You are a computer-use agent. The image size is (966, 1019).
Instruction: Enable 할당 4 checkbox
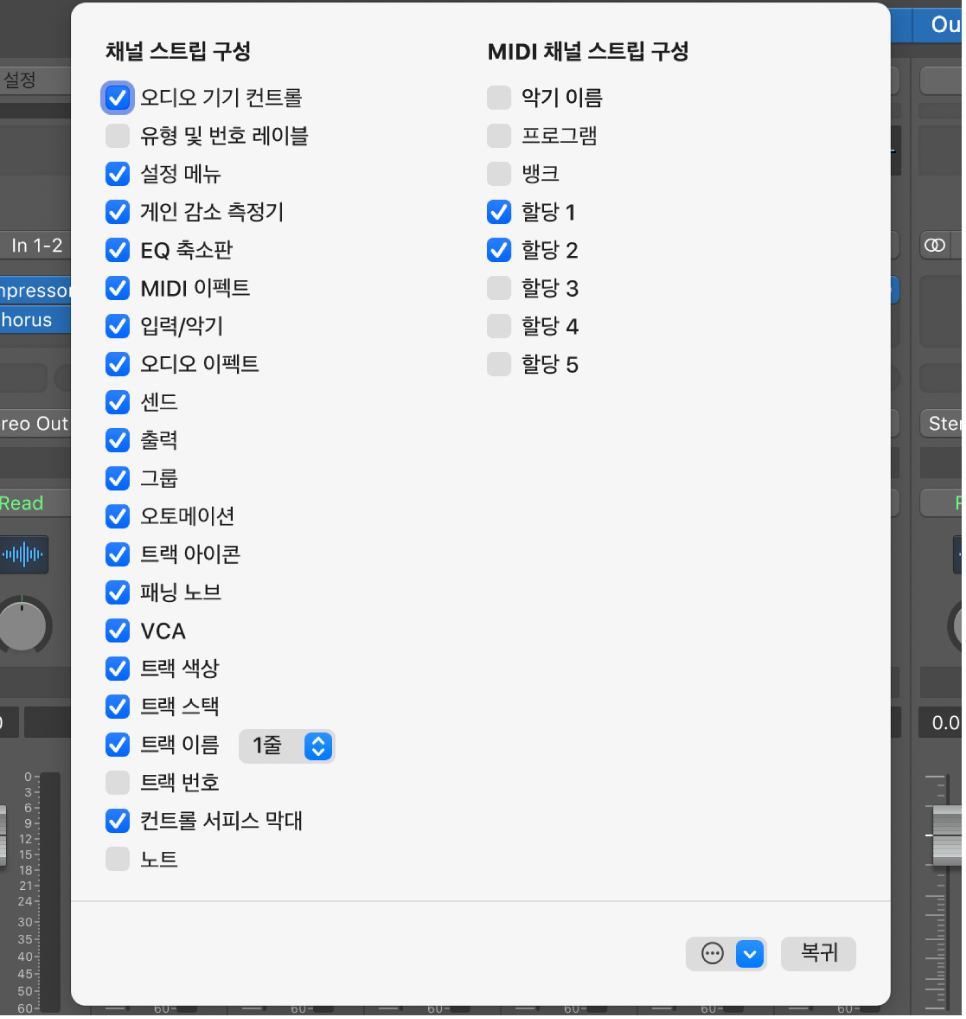tap(499, 326)
